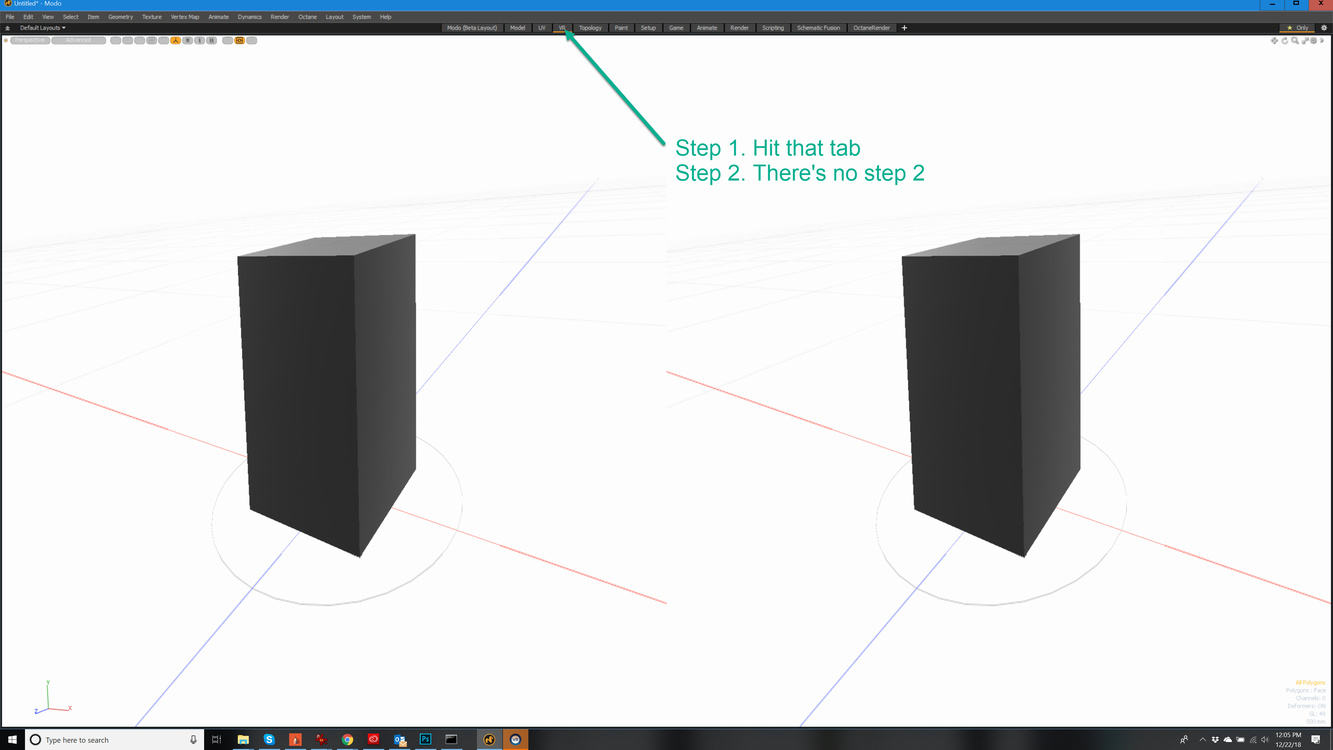Switch to the Render layout tab
Image resolution: width=1333 pixels, height=750 pixels.
[739, 28]
